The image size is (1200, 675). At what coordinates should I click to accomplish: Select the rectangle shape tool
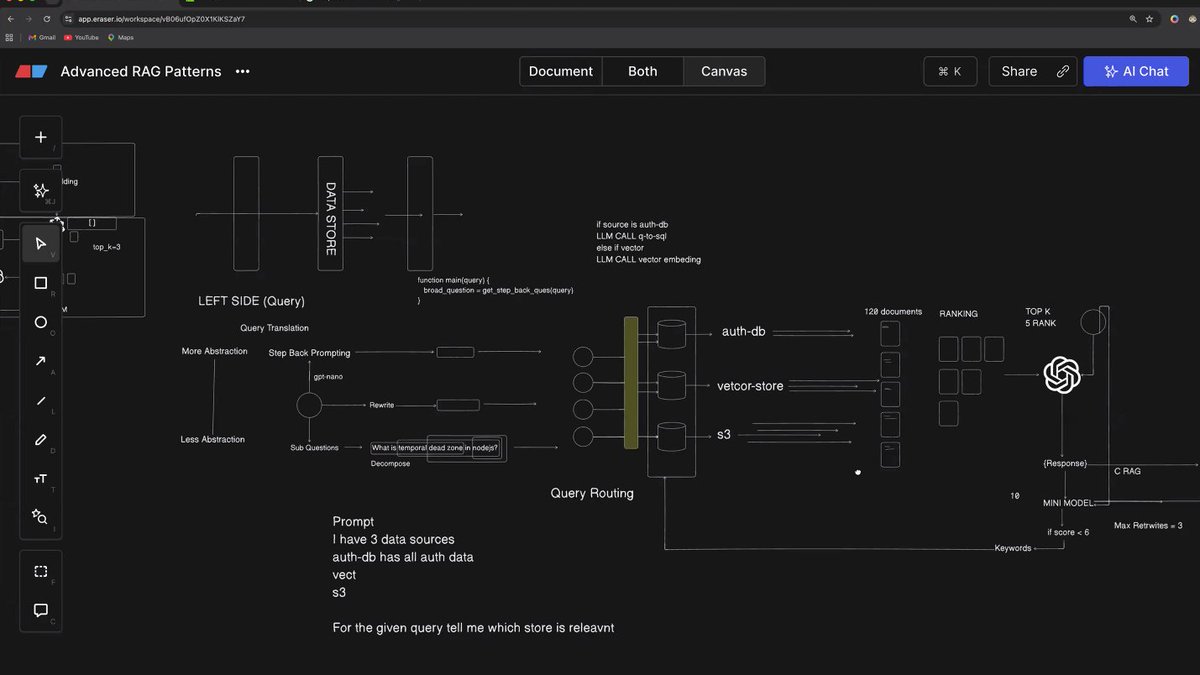click(41, 283)
